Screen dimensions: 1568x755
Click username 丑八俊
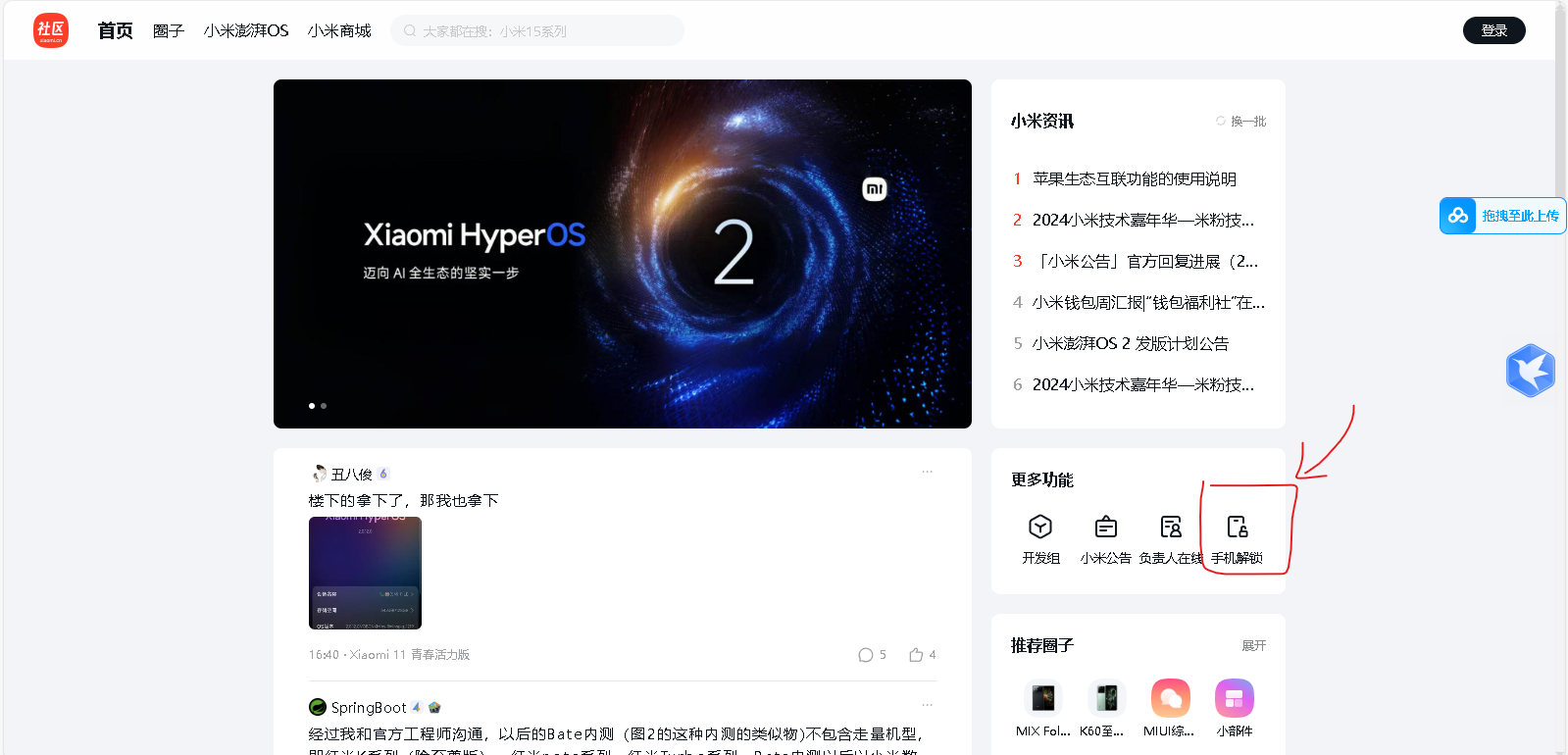[351, 475]
